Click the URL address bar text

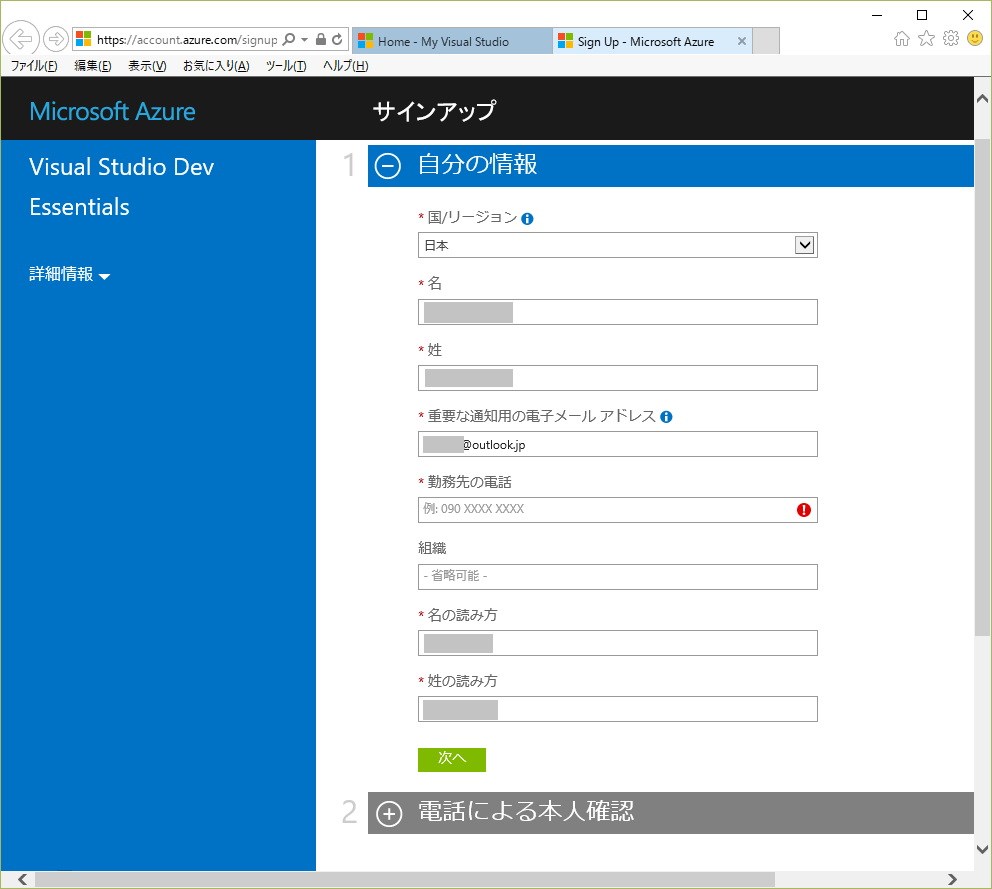click(187, 40)
